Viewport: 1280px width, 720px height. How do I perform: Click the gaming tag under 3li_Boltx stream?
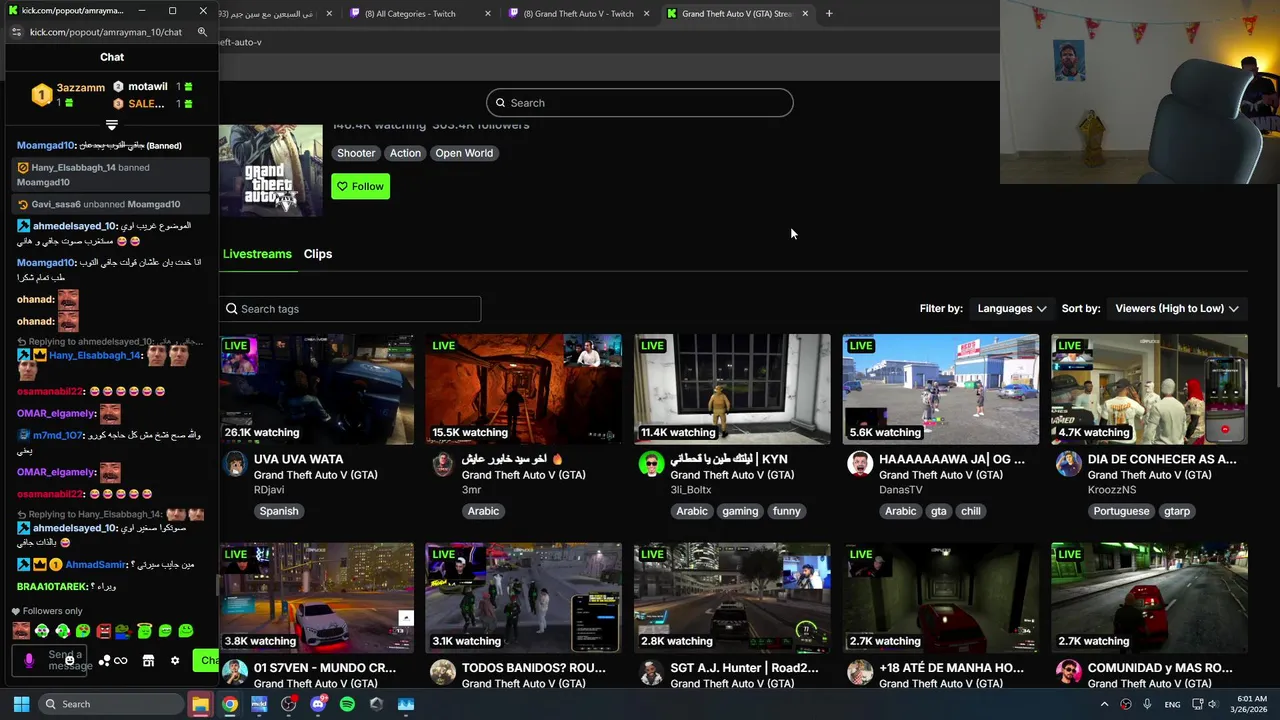(x=740, y=511)
